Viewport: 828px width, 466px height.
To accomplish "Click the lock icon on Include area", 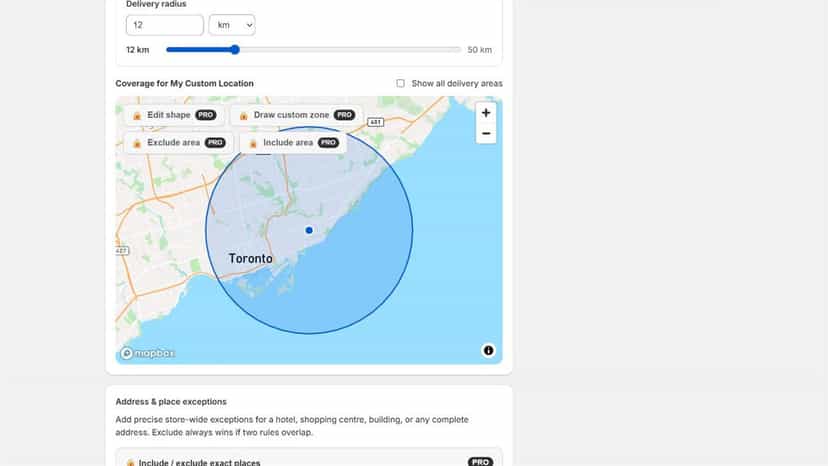I will point(253,143).
